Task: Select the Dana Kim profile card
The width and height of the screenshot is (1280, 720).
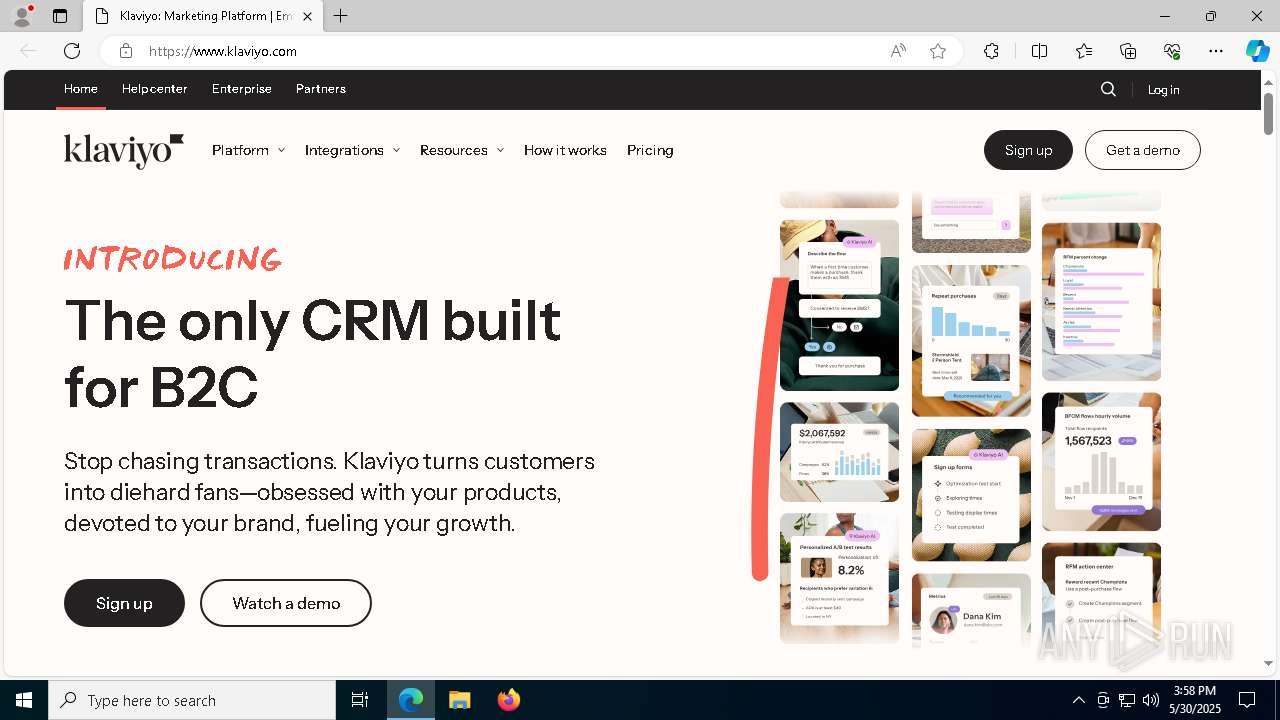Action: pyautogui.click(x=971, y=611)
